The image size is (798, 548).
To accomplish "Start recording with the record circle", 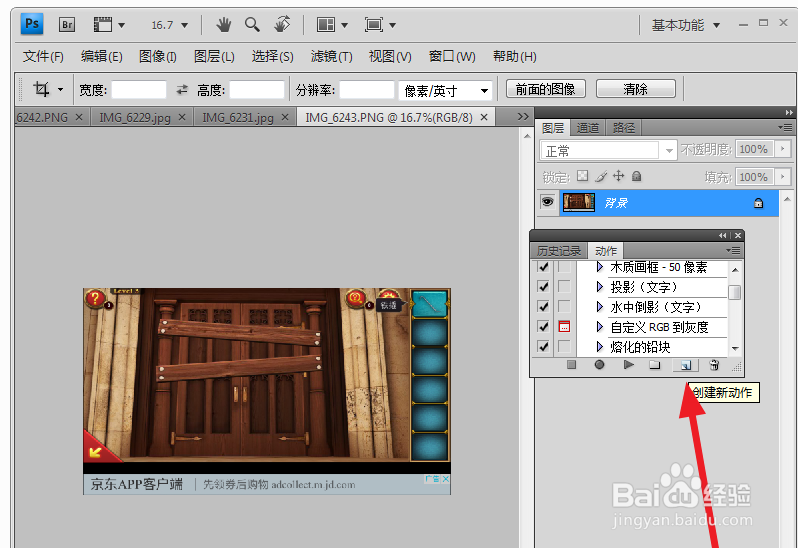I will pos(600,364).
